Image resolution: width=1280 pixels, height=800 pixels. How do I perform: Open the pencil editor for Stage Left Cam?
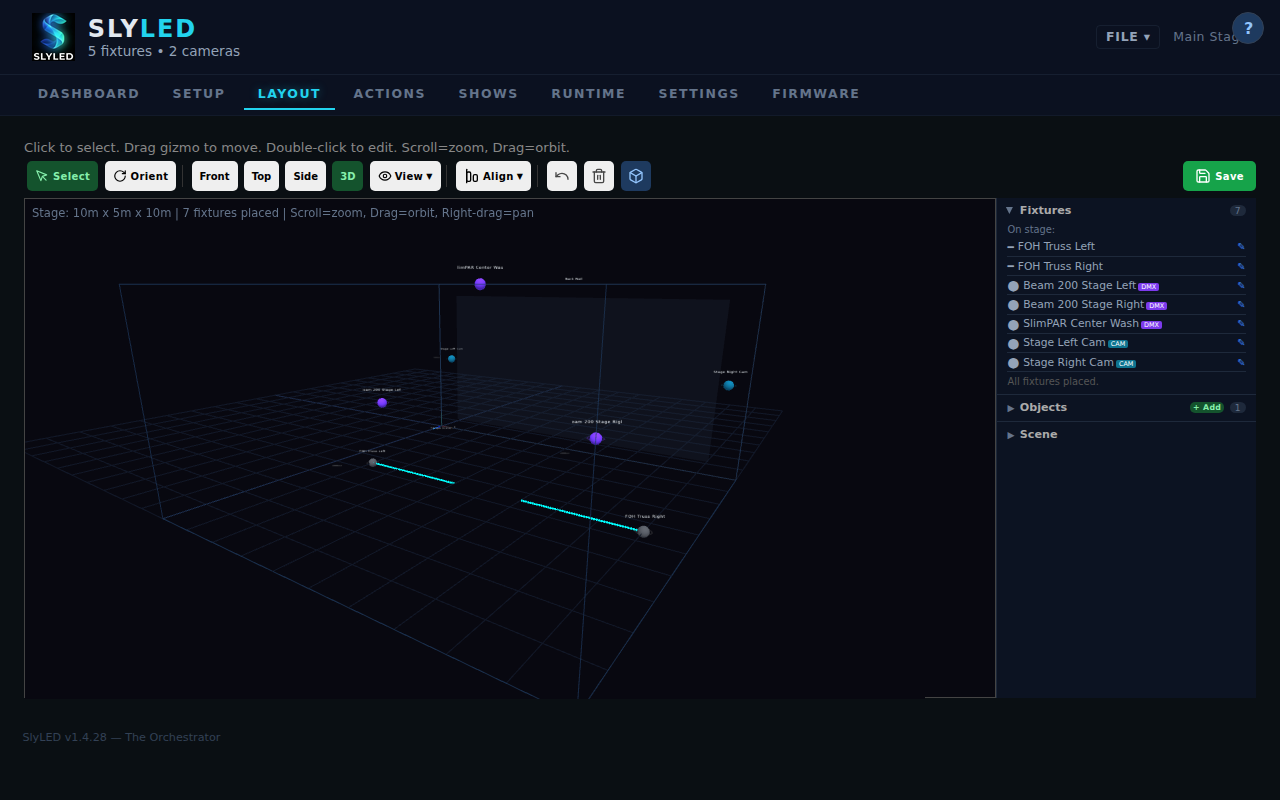tap(1241, 342)
